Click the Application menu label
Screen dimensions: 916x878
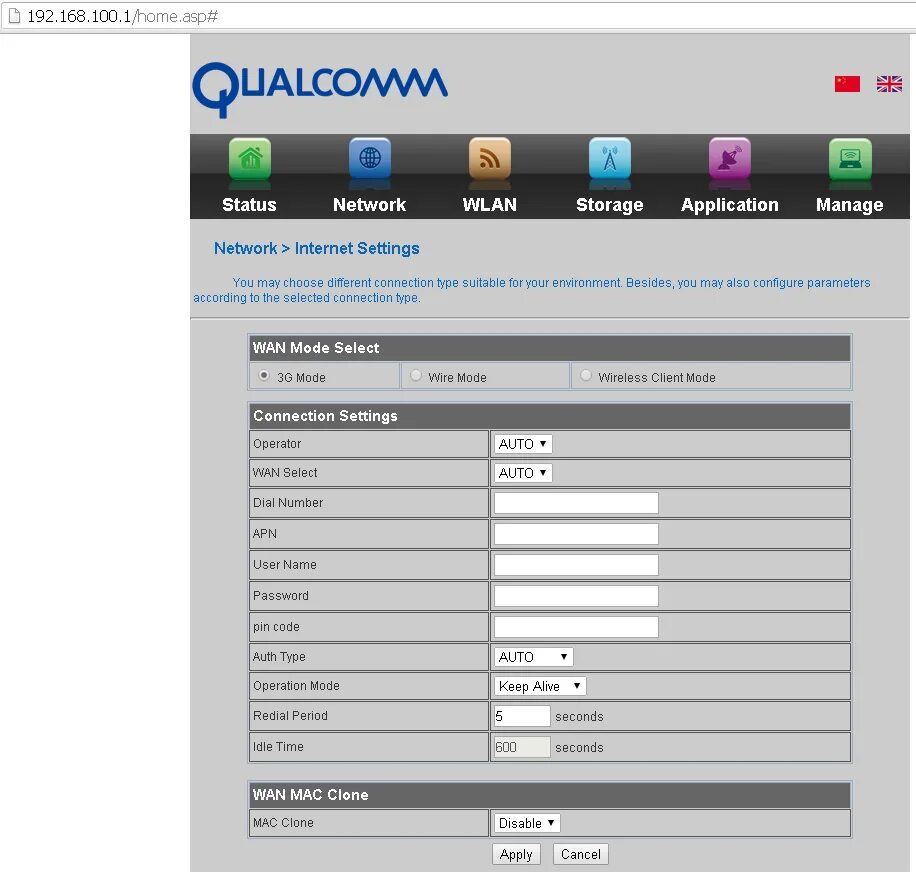[730, 204]
